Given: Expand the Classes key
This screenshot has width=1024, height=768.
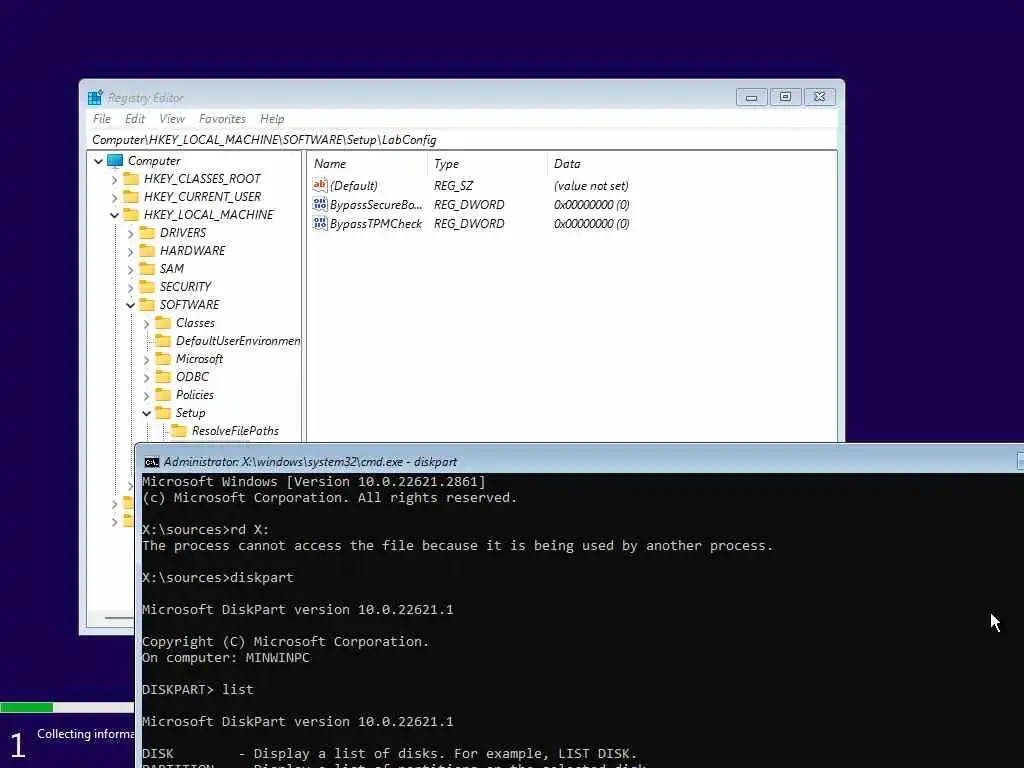Looking at the screenshot, I should pyautogui.click(x=146, y=323).
